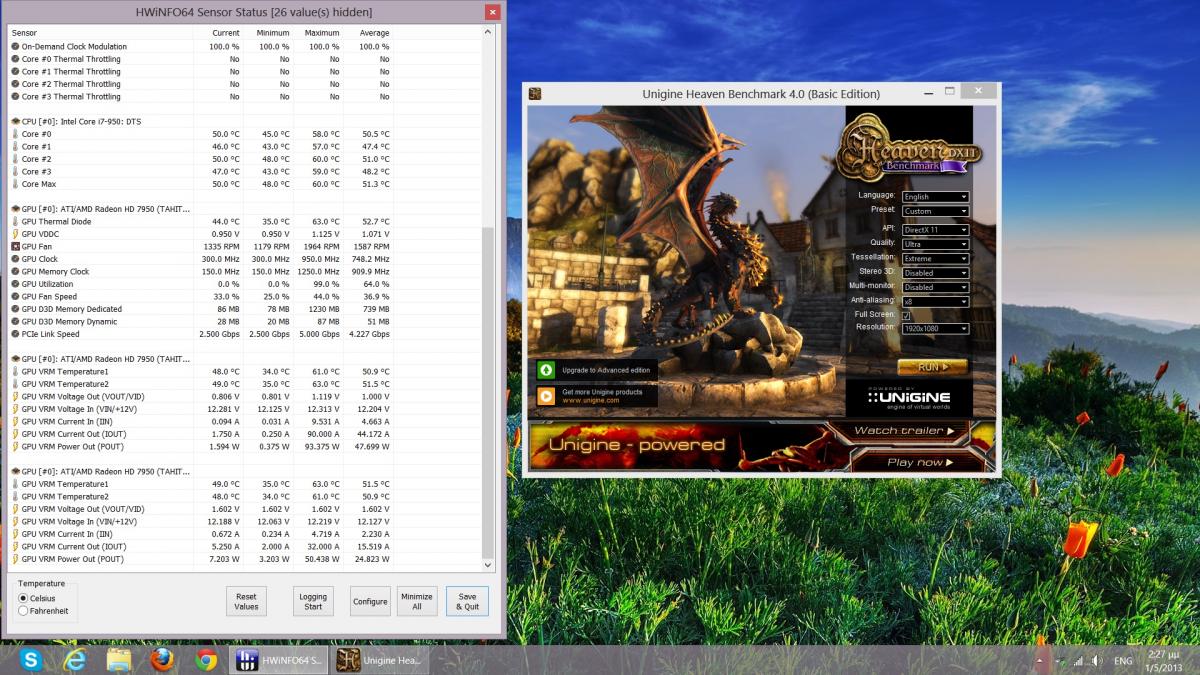Click the GPU Thermal Diode thermometer icon
1200x675 pixels.
pyautogui.click(x=15, y=221)
